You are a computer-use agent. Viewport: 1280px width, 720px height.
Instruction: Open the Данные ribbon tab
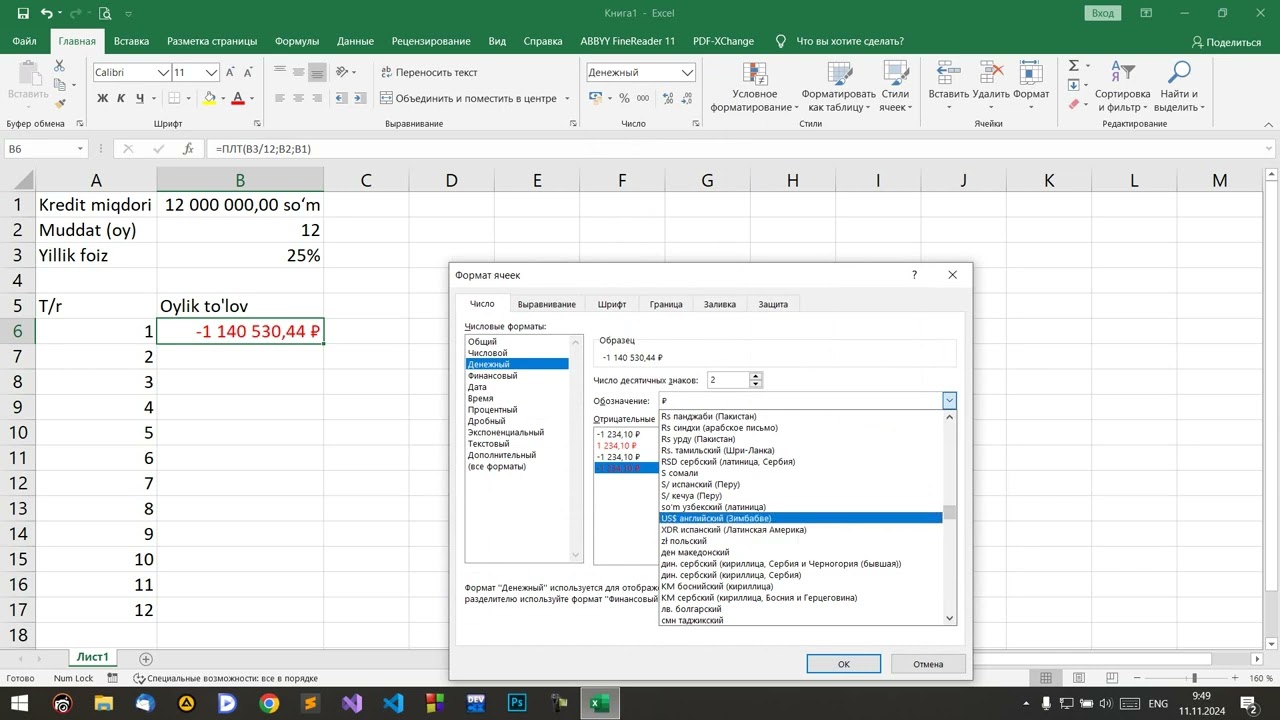point(355,41)
